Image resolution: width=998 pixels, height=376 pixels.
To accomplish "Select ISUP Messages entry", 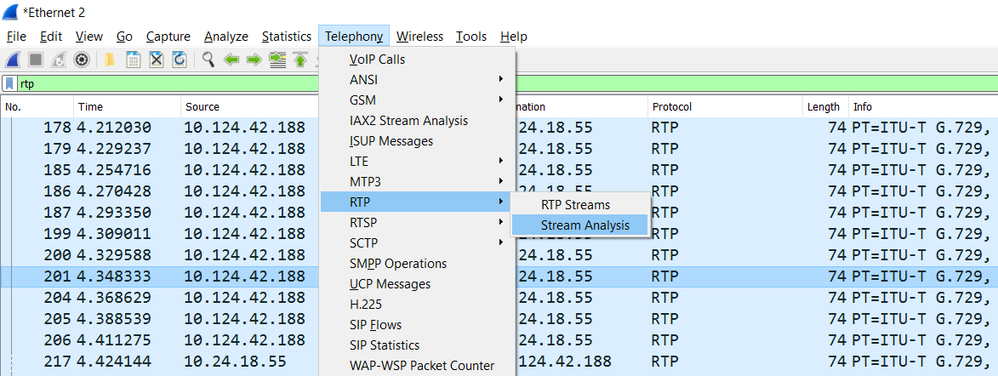I will click(x=417, y=141).
